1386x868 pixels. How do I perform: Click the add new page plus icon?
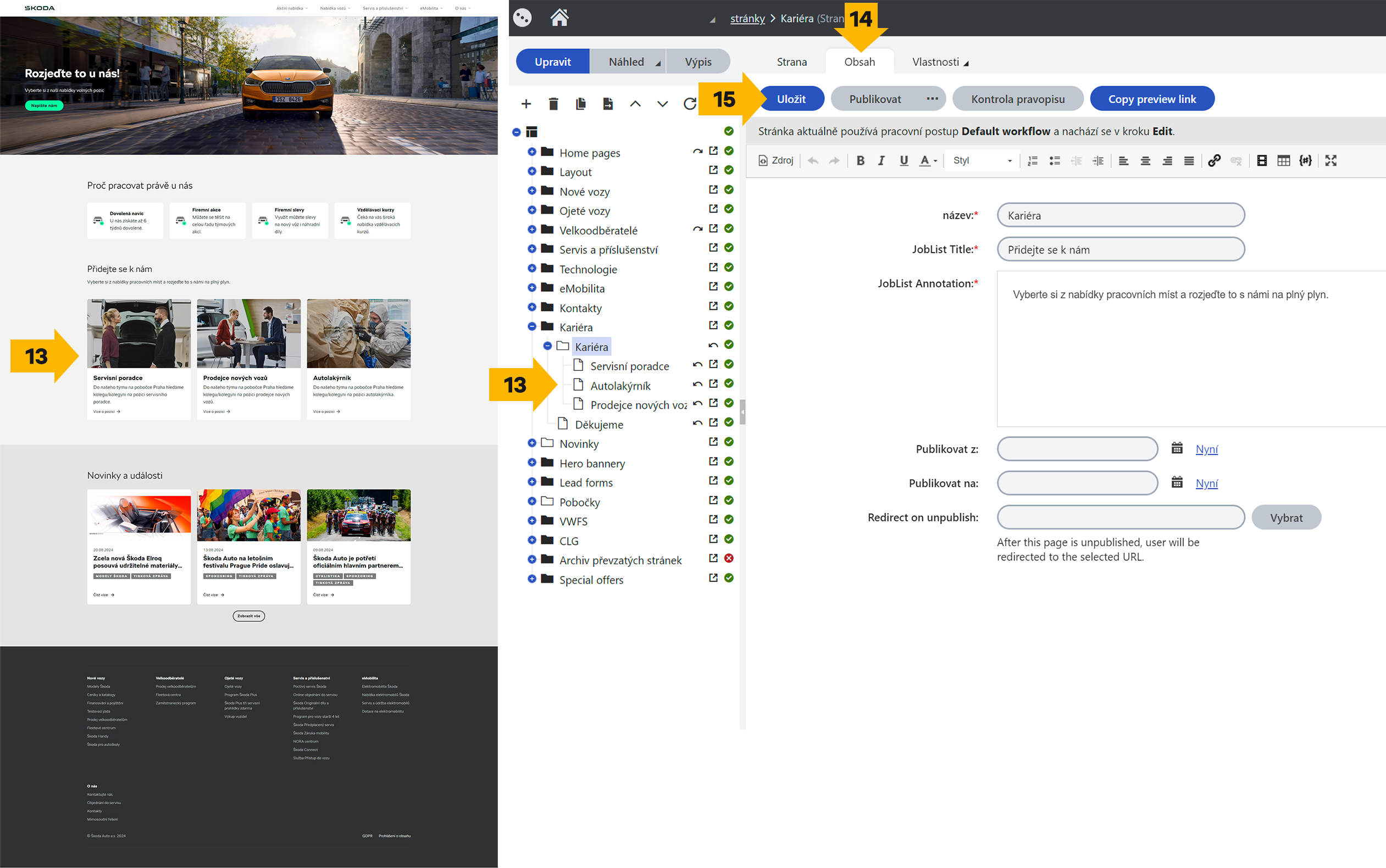coord(526,104)
